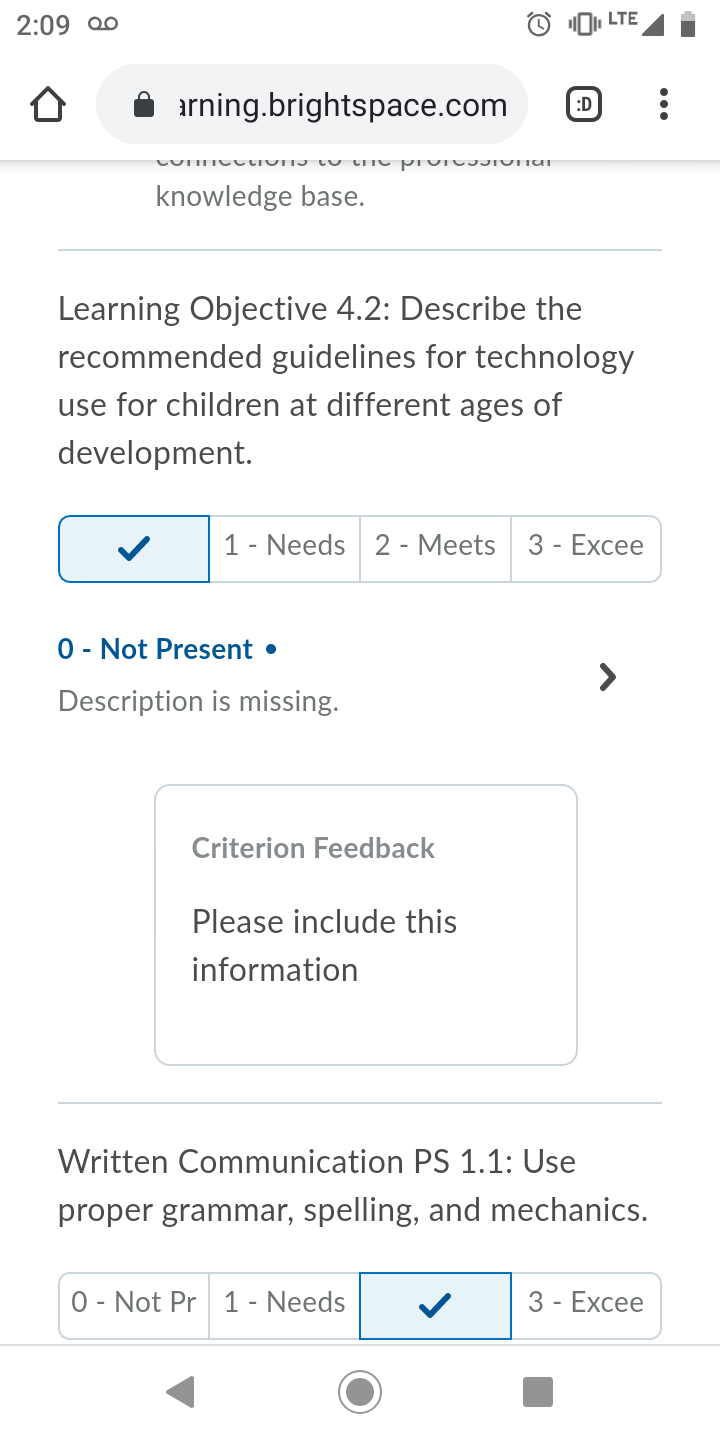Open Chrome's three-dot overflow menu
Viewport: 720px width, 1440px height.
(x=663, y=104)
